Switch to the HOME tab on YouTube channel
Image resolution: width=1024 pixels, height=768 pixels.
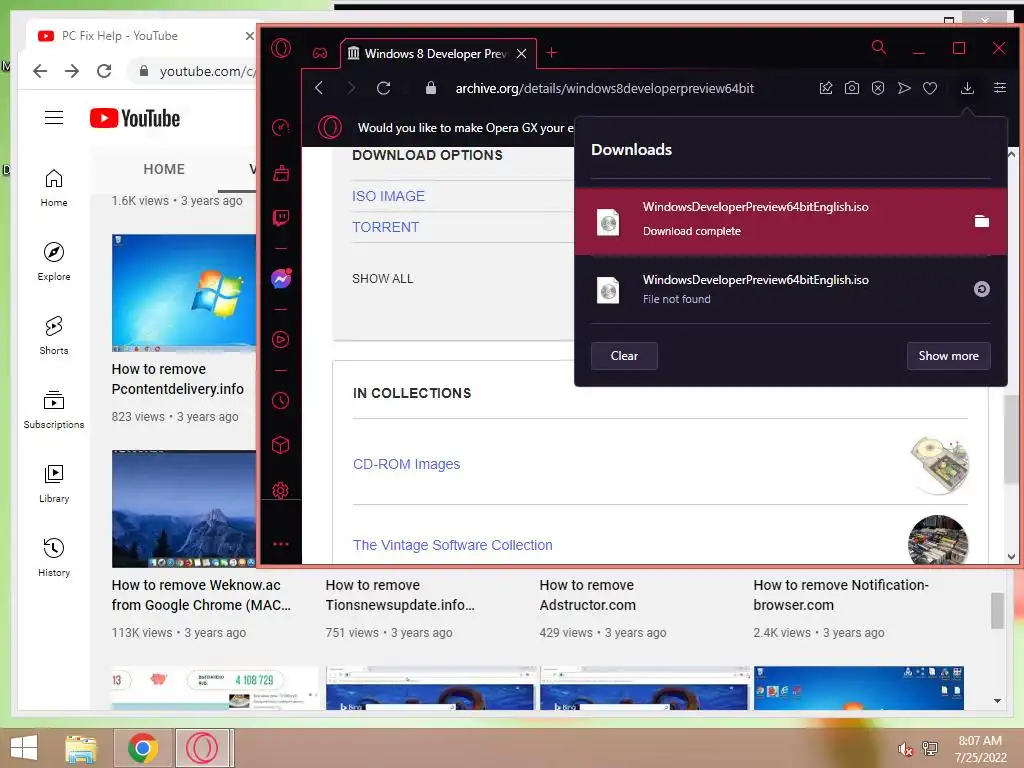164,169
